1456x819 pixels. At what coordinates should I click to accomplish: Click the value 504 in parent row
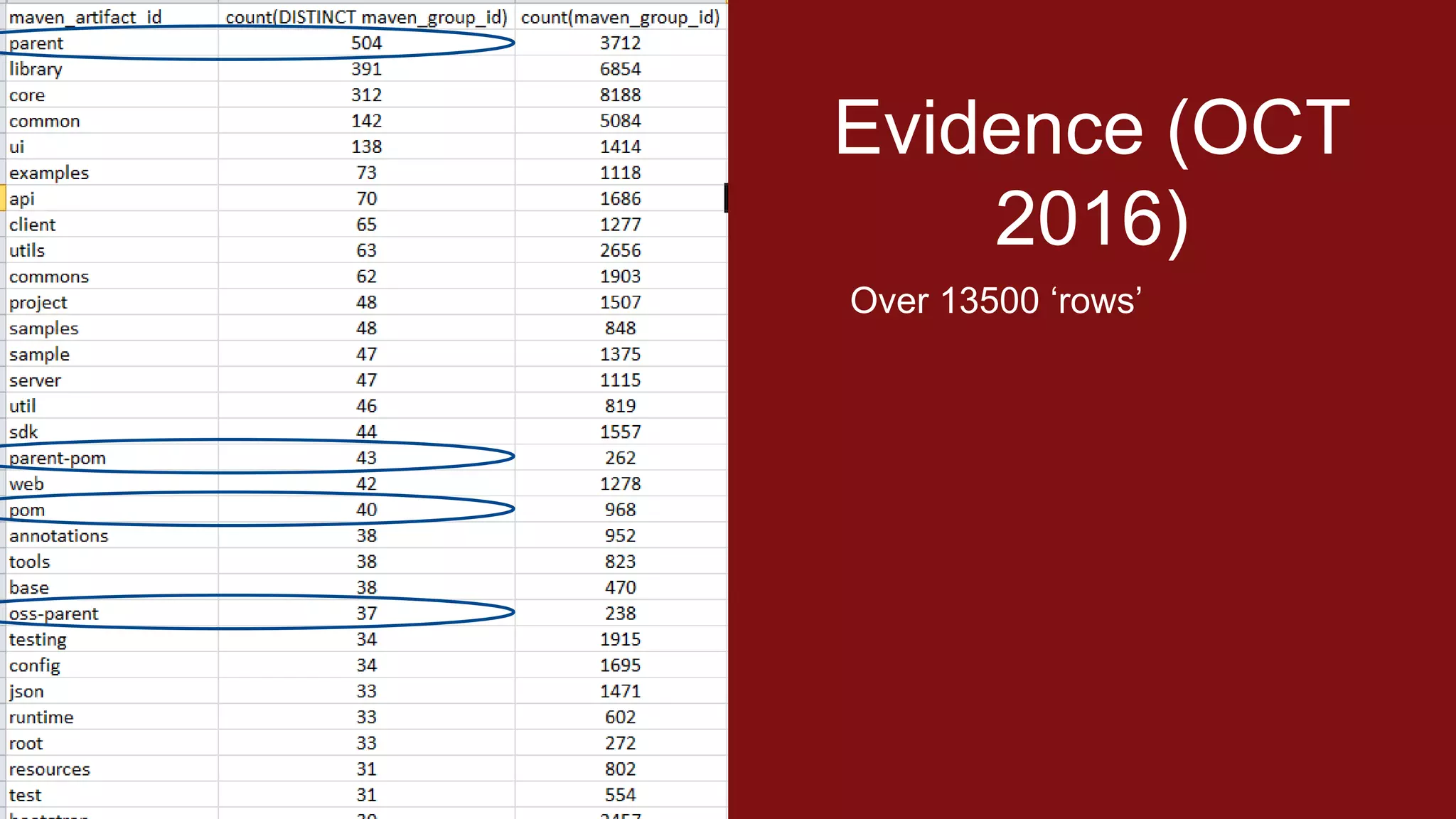366,43
